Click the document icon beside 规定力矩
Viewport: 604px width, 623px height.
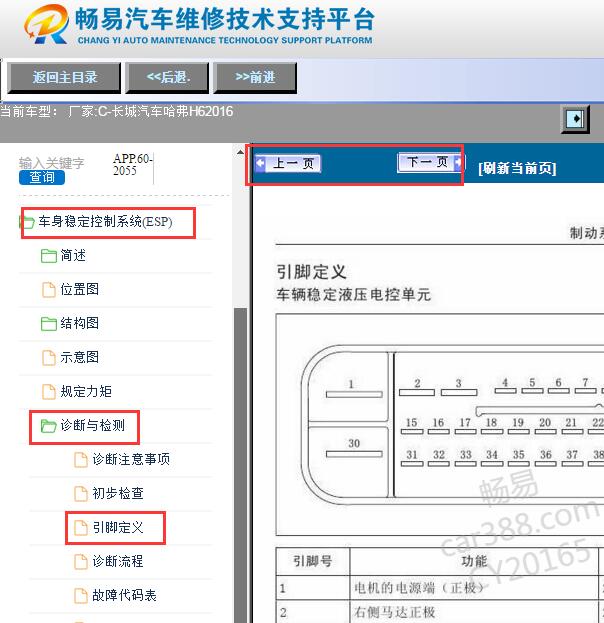(48, 392)
